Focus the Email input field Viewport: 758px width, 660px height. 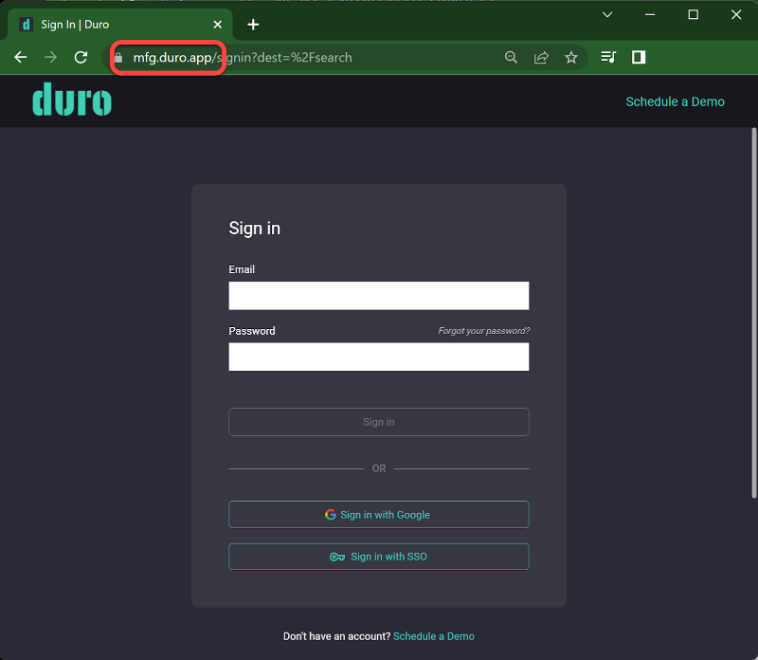tap(379, 295)
